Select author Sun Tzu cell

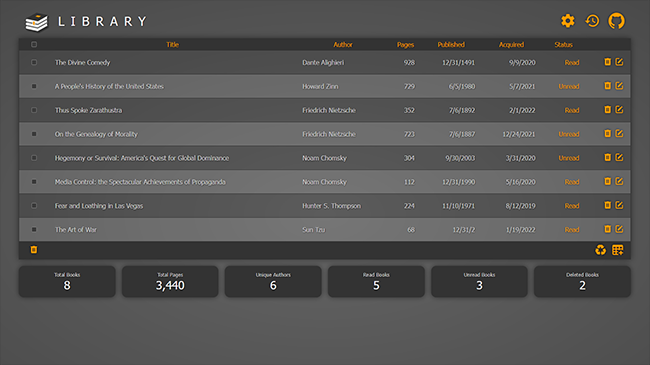tap(313, 229)
